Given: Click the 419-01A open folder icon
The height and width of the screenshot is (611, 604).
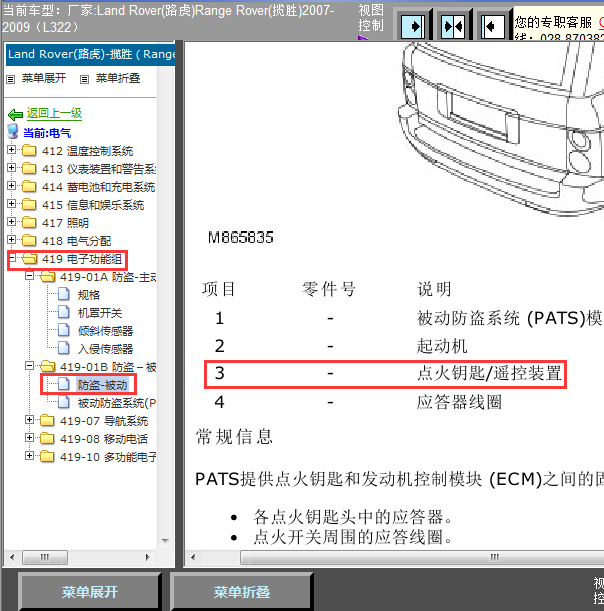Looking at the screenshot, I should tap(48, 276).
